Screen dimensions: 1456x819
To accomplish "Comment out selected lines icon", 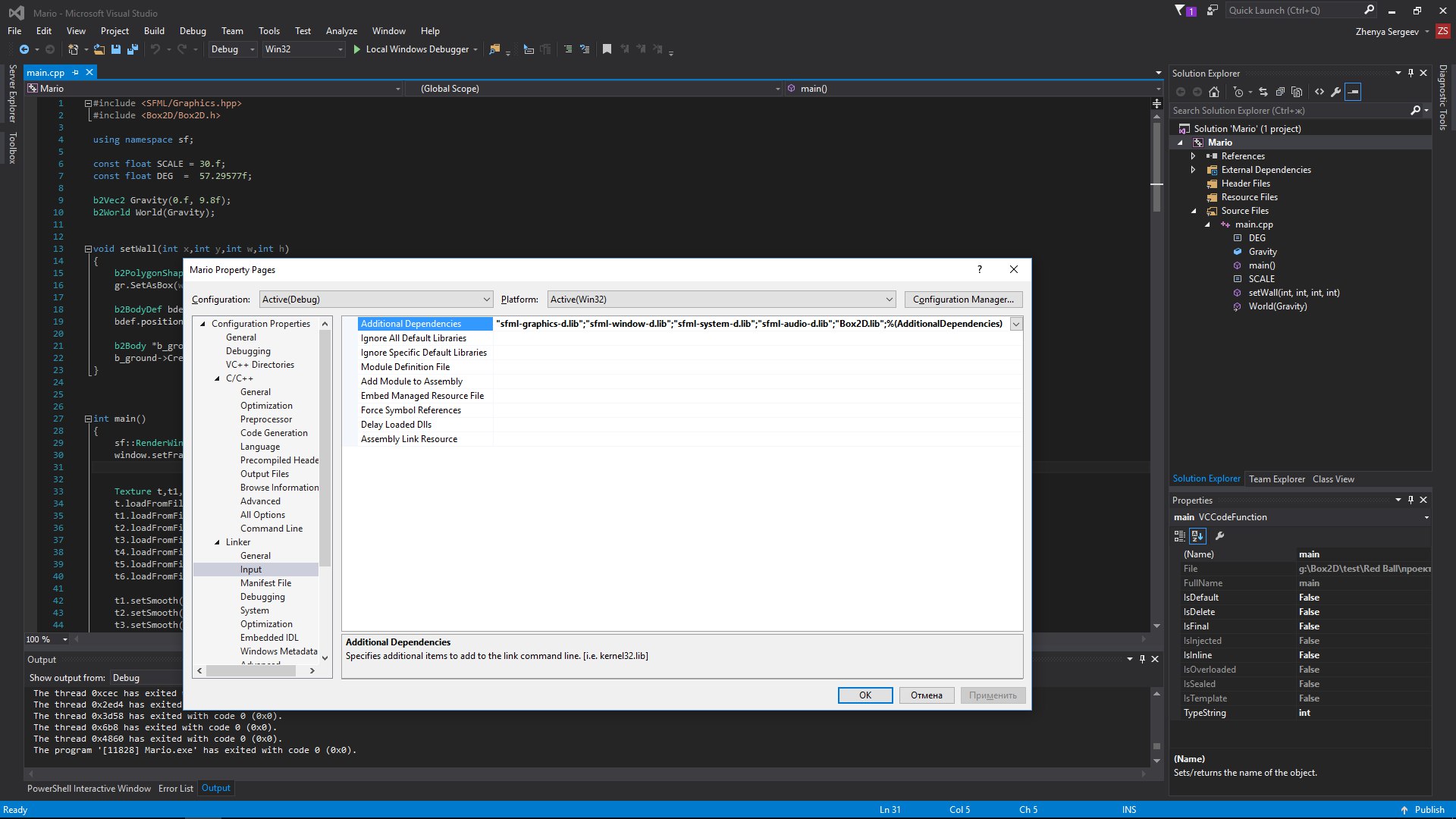I will (x=568, y=49).
